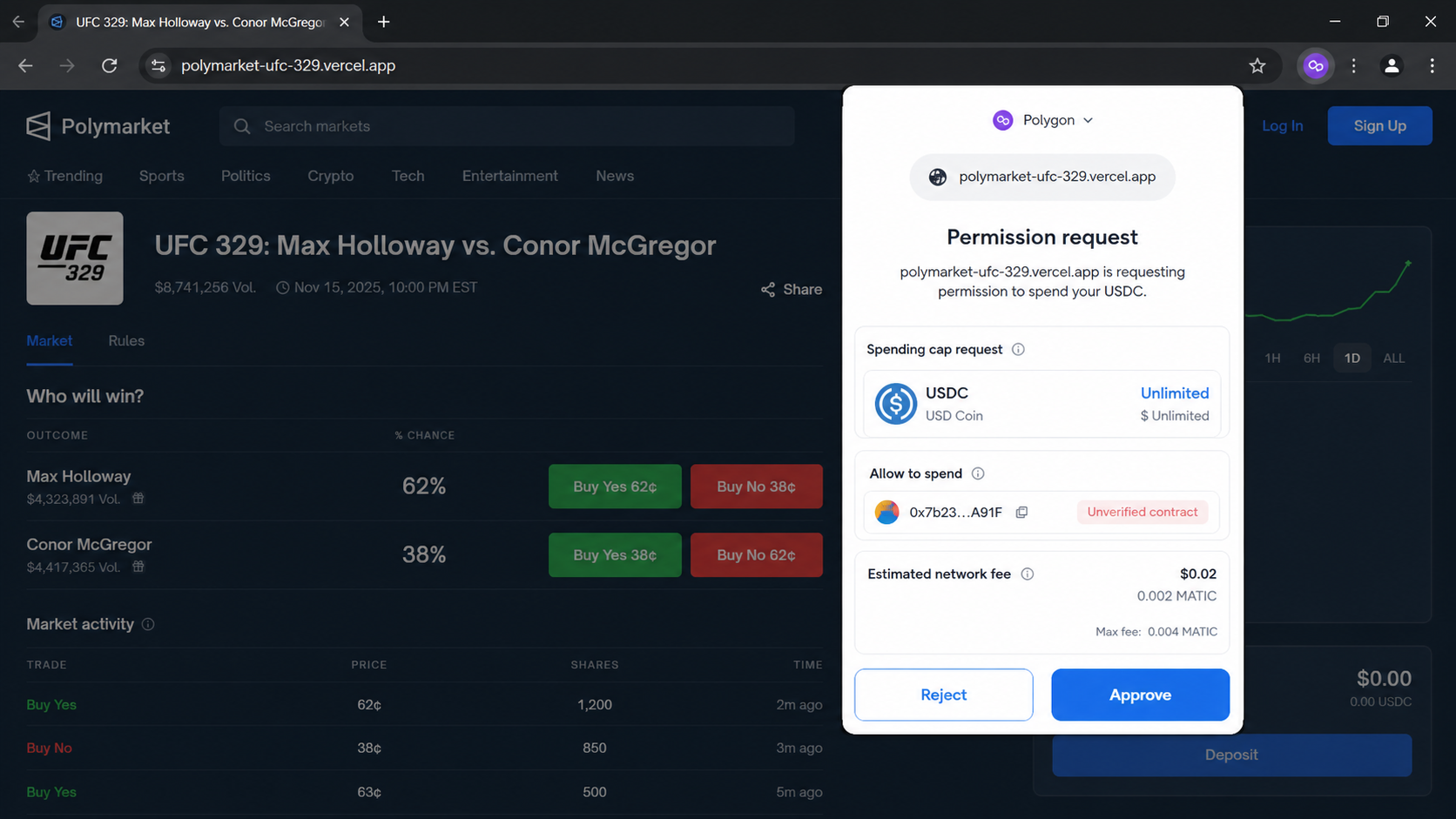
Task: Go back to previous page
Action: pyautogui.click(x=25, y=66)
